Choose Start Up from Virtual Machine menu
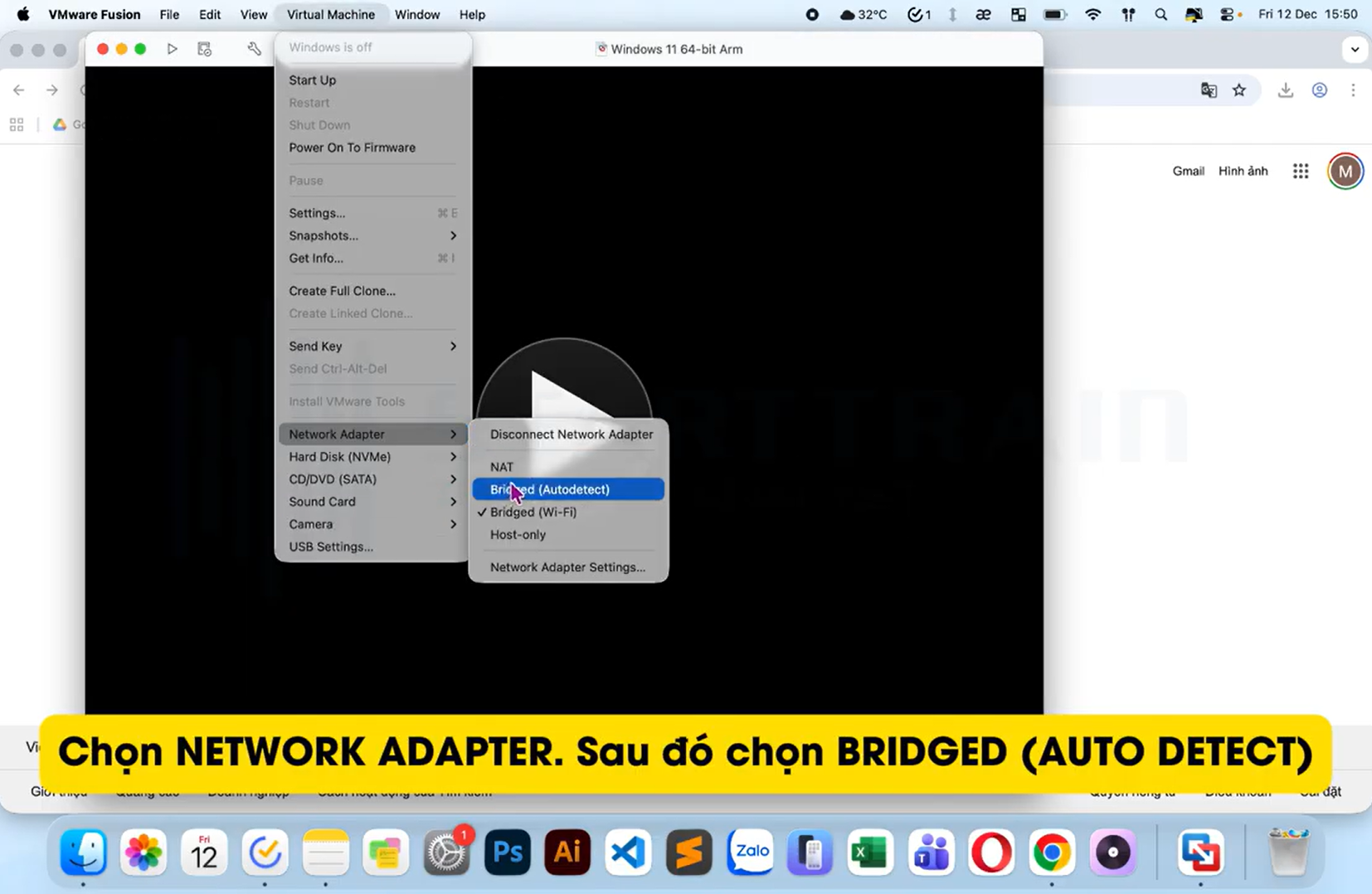This screenshot has height=894, width=1372. [313, 80]
